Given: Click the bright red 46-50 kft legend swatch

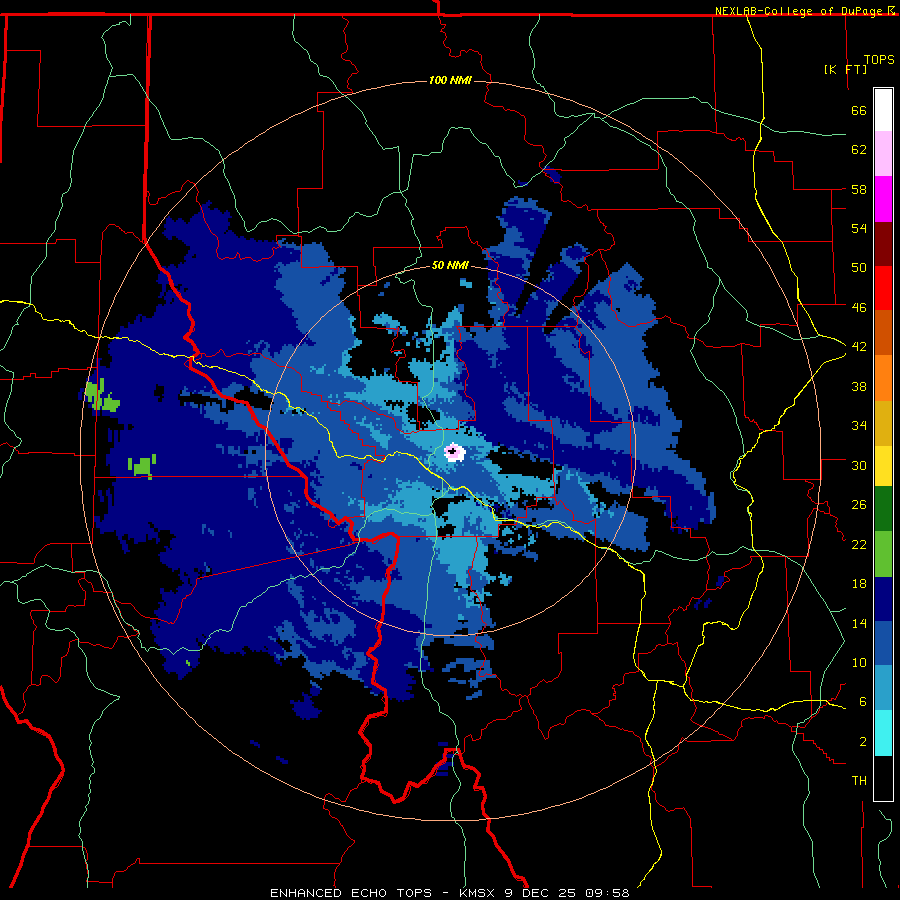Looking at the screenshot, I should (883, 288).
